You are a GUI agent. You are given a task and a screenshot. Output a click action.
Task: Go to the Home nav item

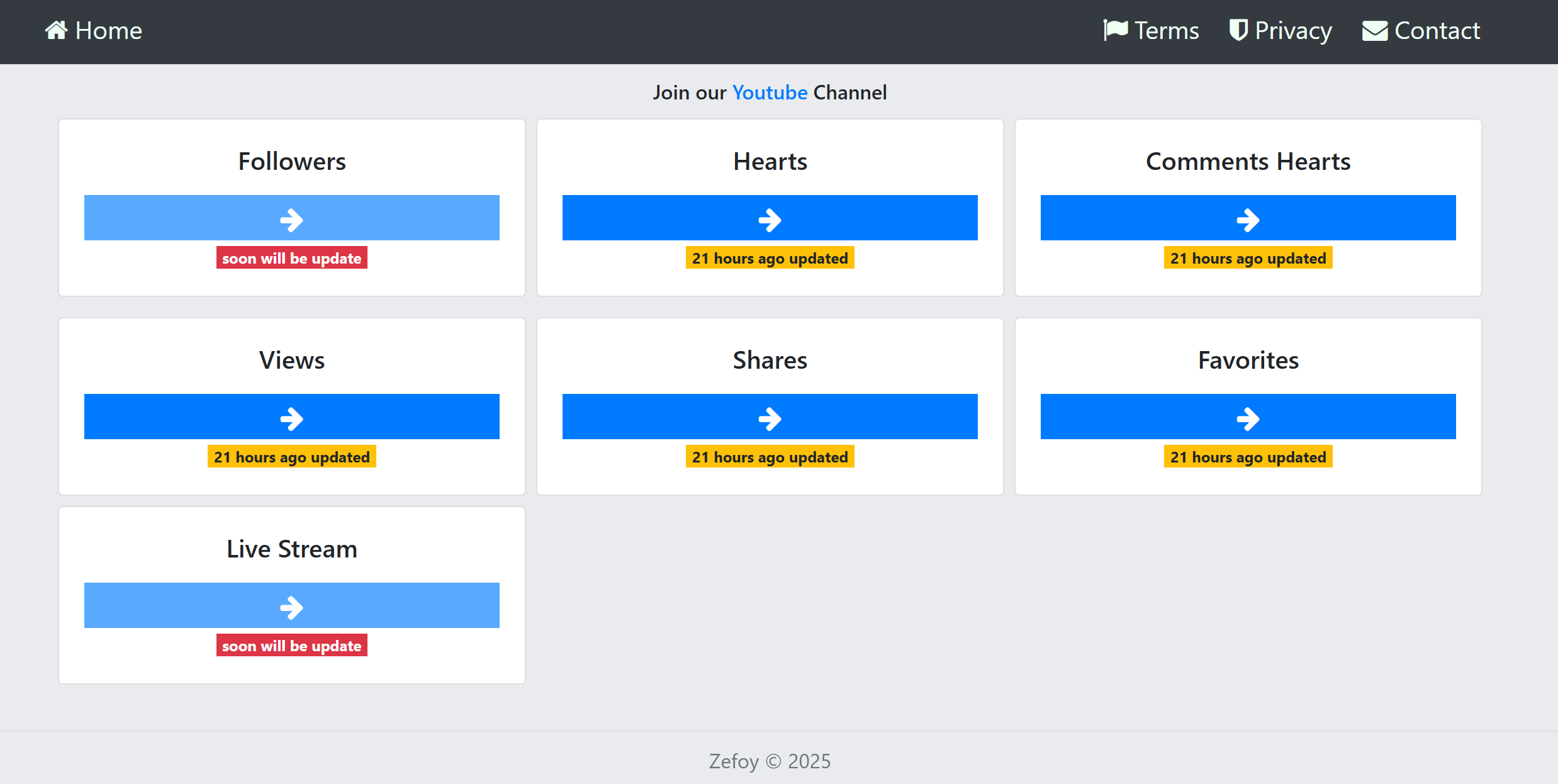pyautogui.click(x=94, y=30)
